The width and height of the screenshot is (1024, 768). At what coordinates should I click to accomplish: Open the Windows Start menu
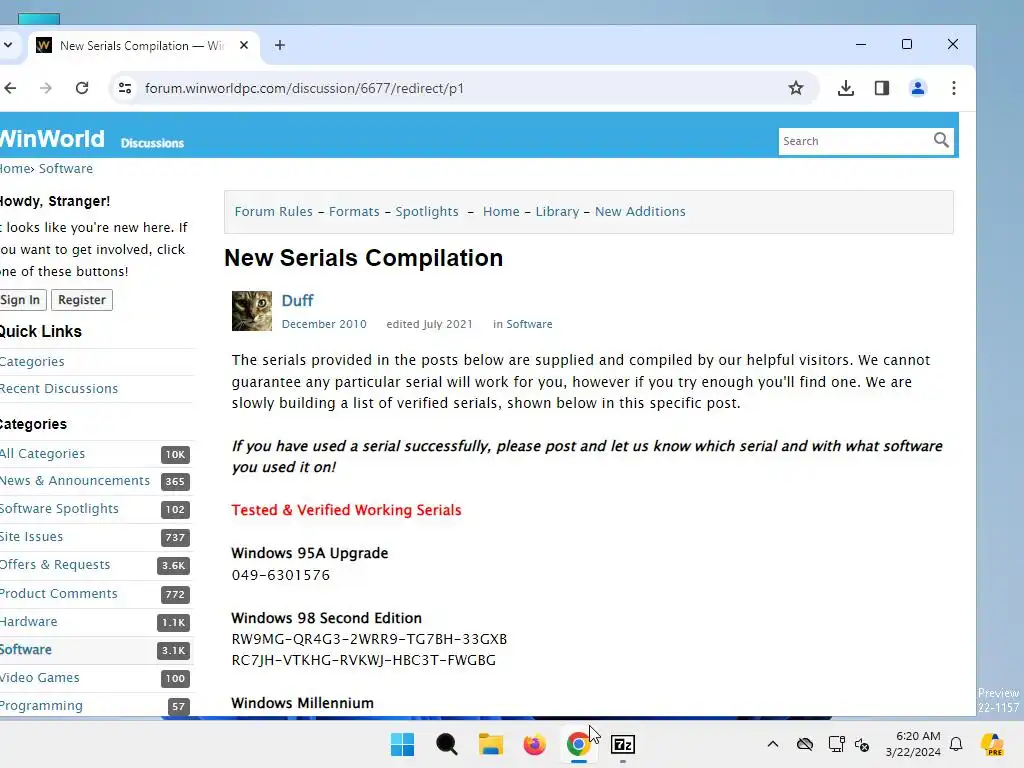[x=402, y=744]
